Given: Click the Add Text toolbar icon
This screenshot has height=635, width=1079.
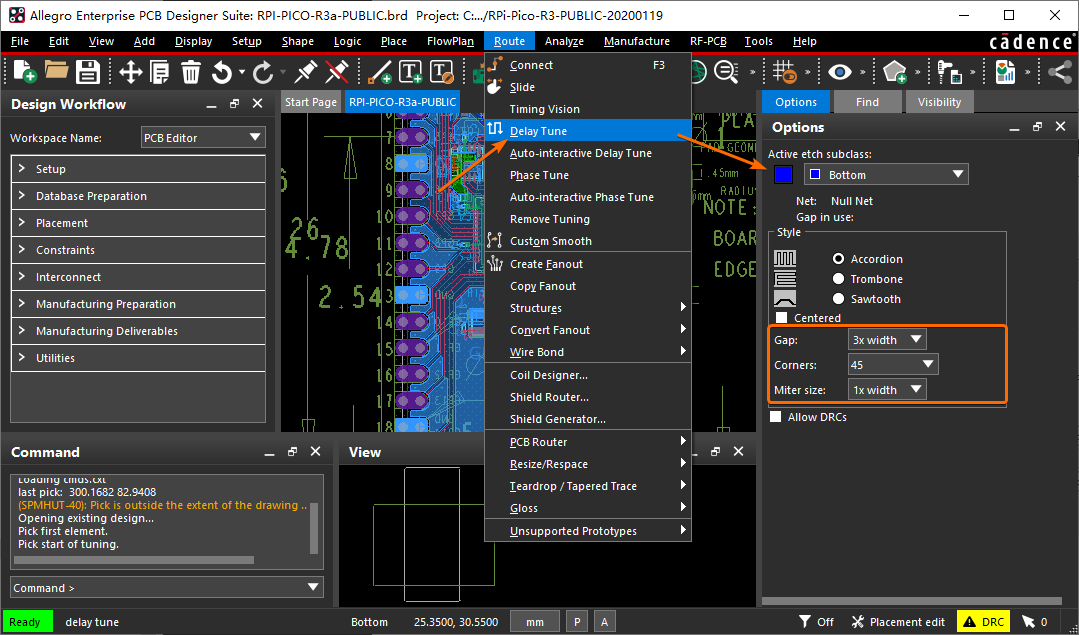Looking at the screenshot, I should [x=410, y=72].
